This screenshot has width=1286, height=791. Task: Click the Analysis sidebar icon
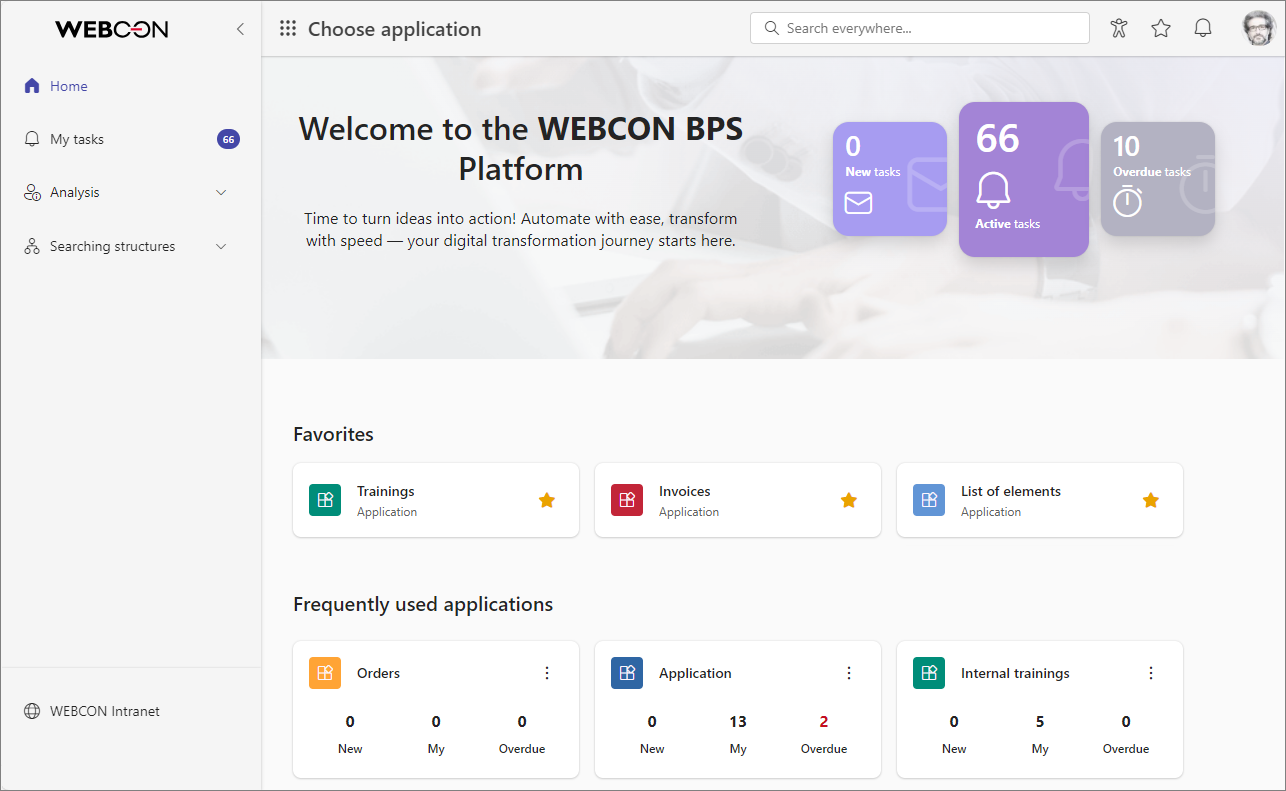[32, 193]
